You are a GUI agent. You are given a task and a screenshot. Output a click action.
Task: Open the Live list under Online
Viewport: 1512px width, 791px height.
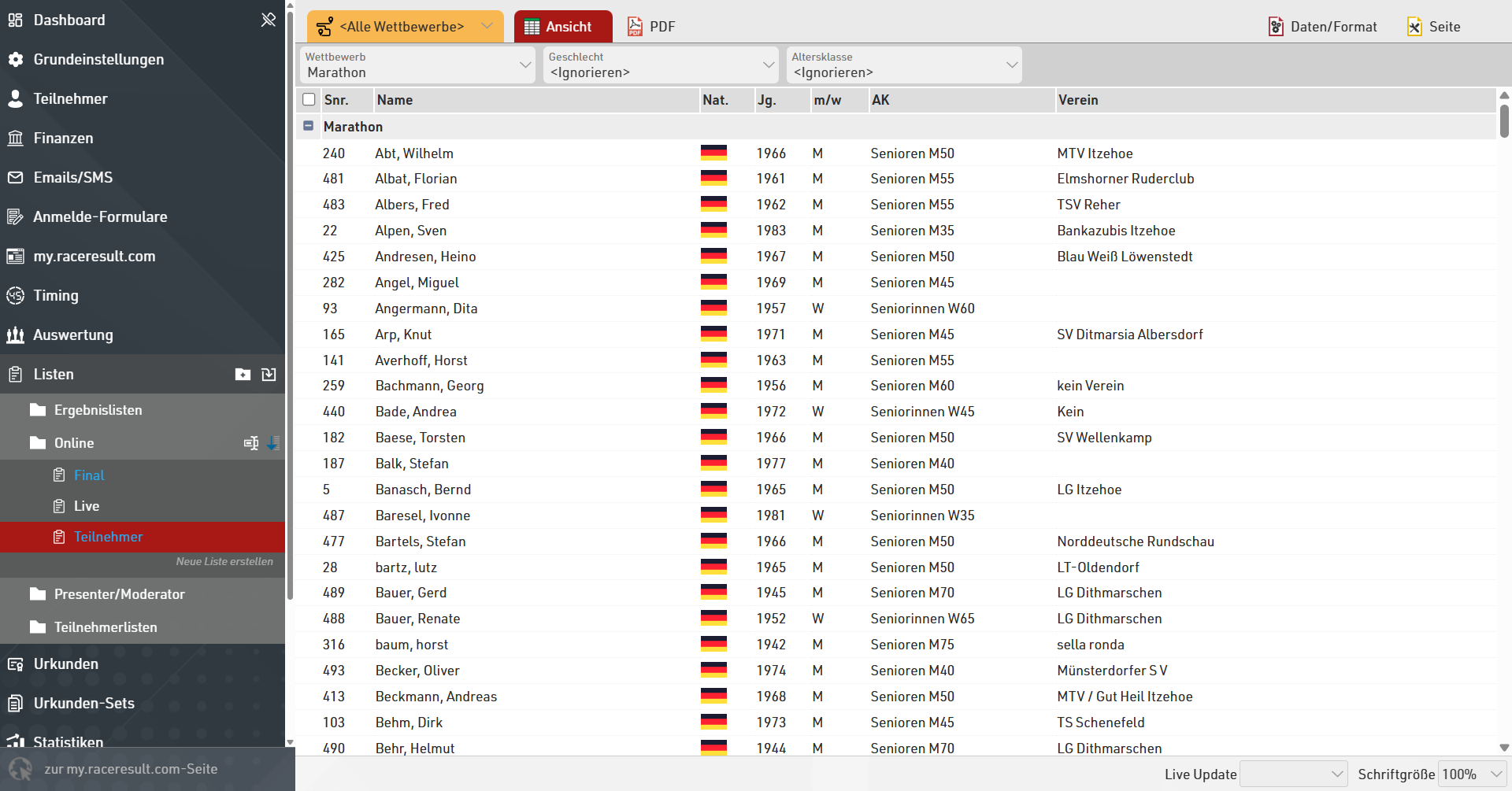[87, 506]
